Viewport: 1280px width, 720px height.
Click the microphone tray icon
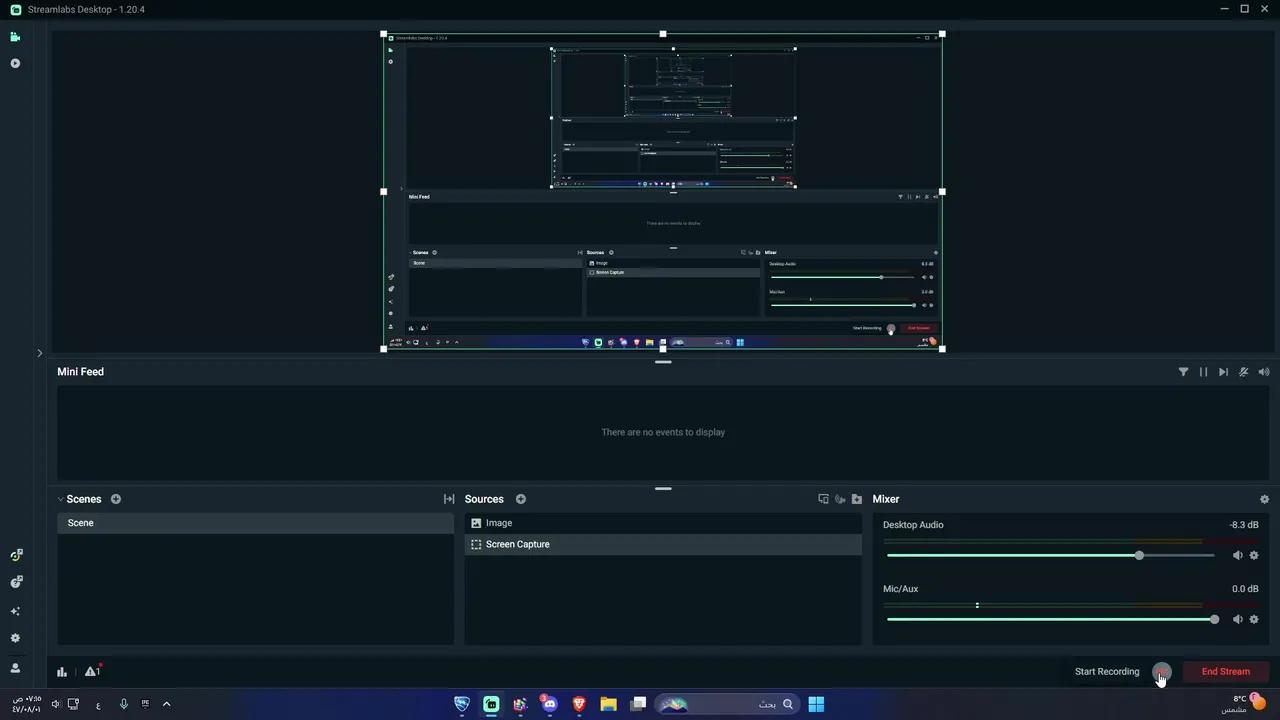coord(124,704)
